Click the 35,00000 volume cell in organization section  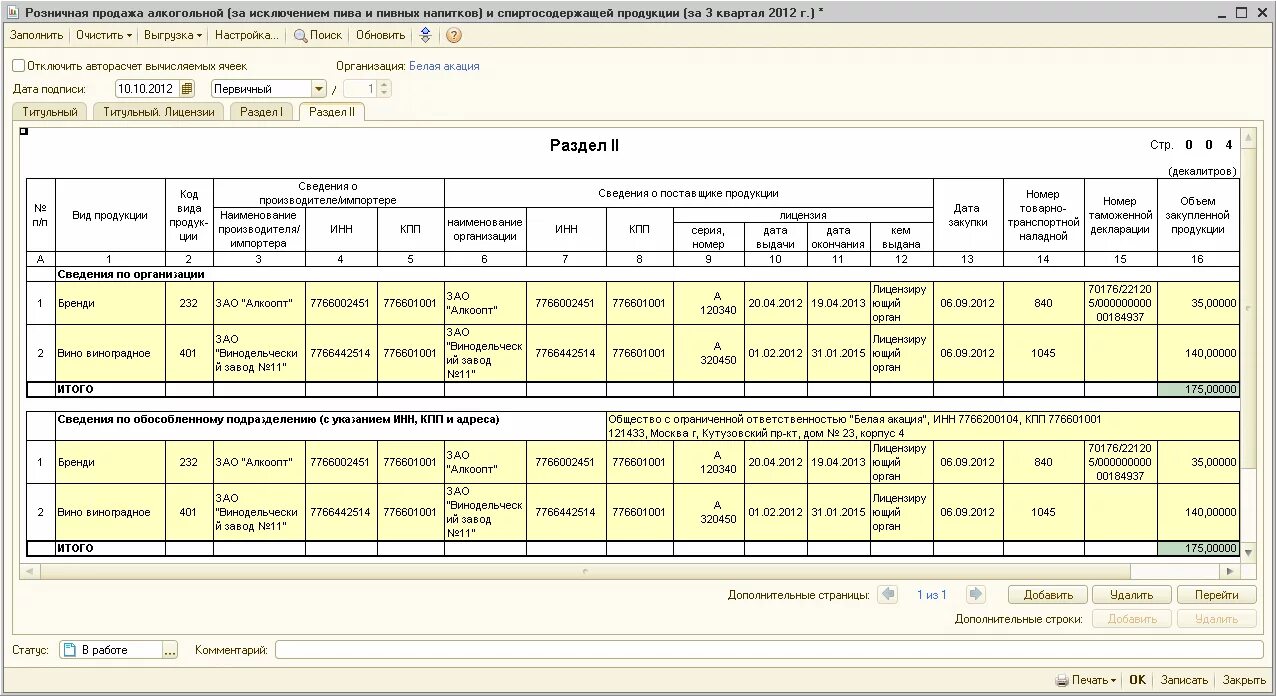click(1198, 303)
